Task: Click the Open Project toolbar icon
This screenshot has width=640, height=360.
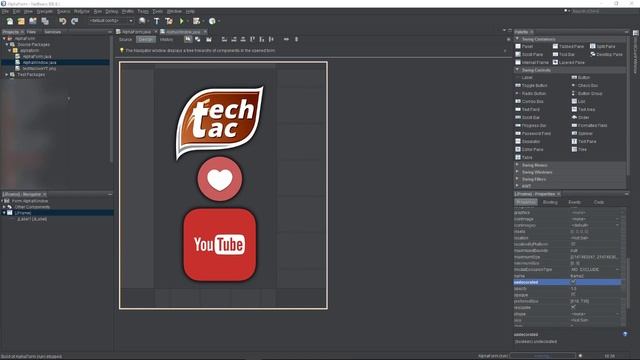Action: click(x=33, y=21)
